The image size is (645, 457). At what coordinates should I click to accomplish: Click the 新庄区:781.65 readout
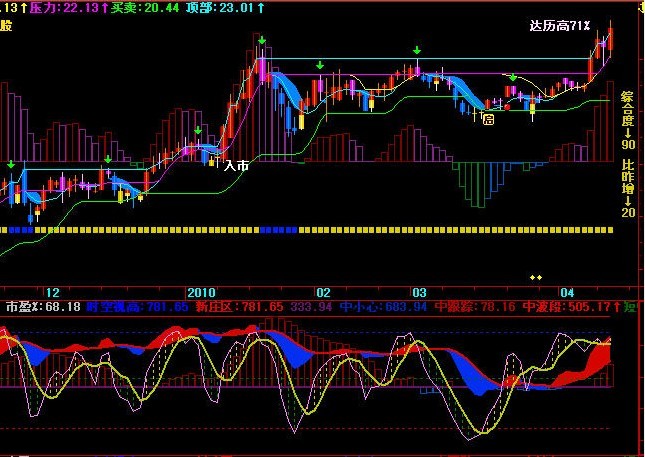tap(239, 306)
